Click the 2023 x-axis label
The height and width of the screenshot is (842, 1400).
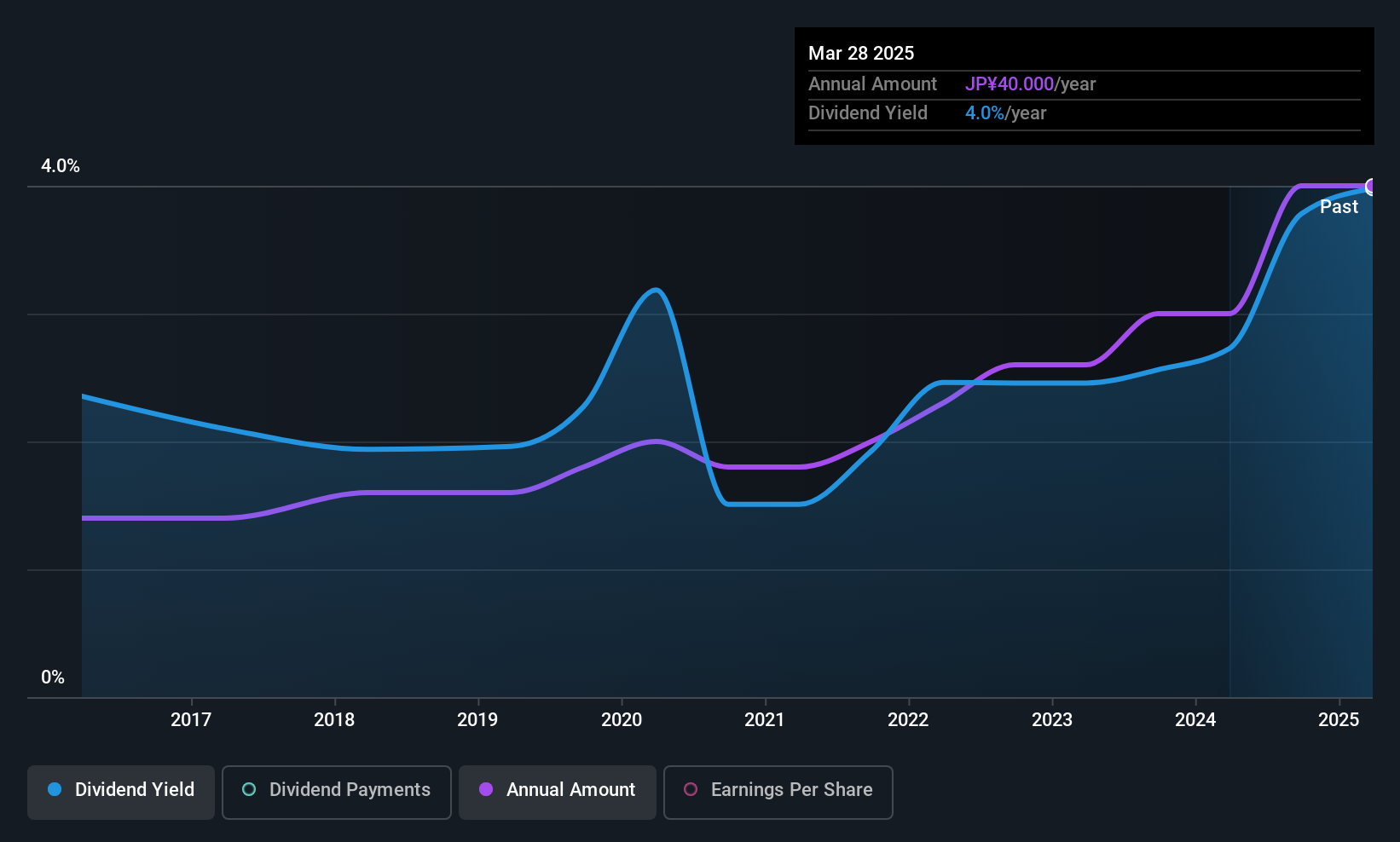[1052, 720]
